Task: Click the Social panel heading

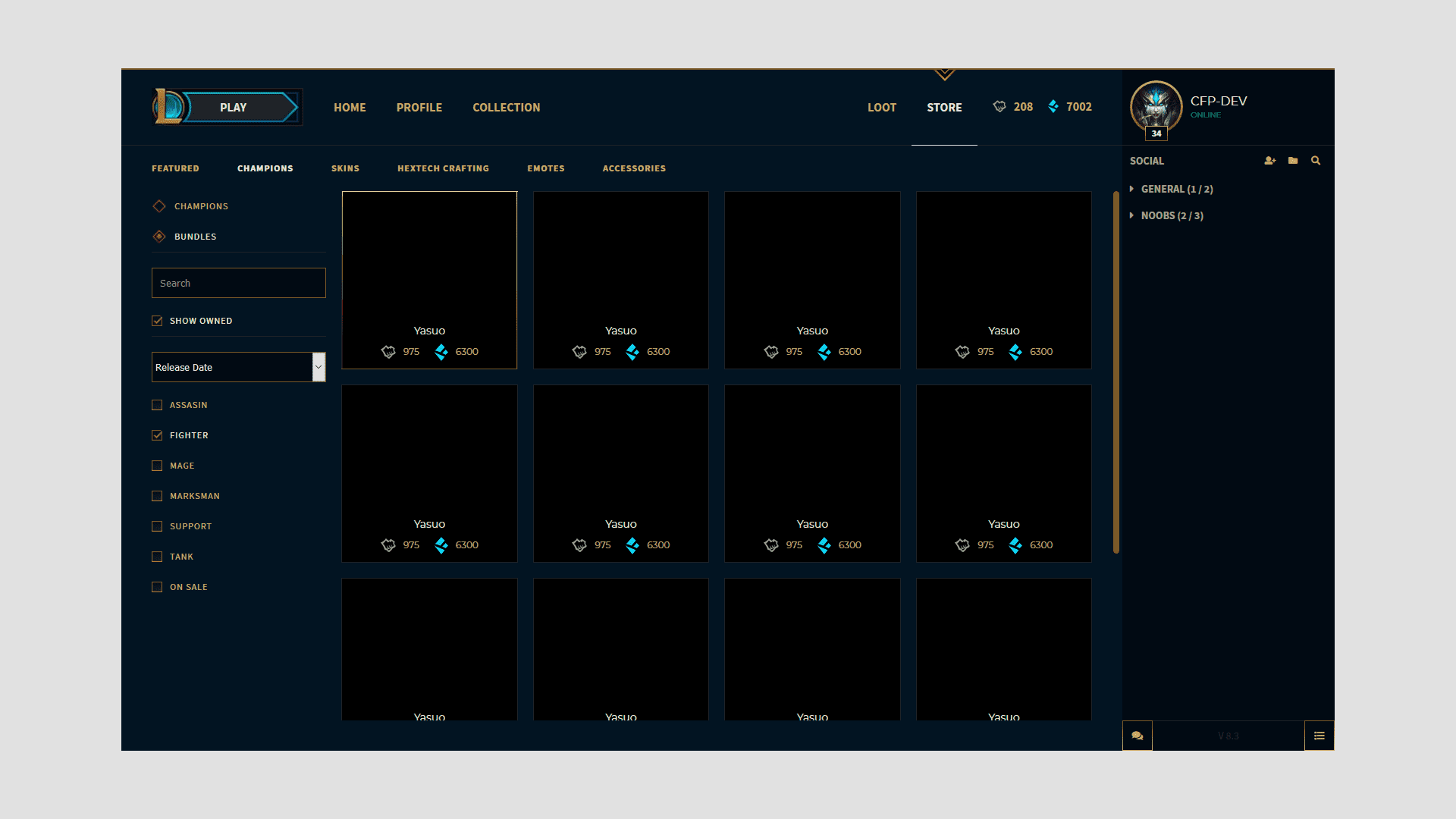Action: tap(1147, 161)
